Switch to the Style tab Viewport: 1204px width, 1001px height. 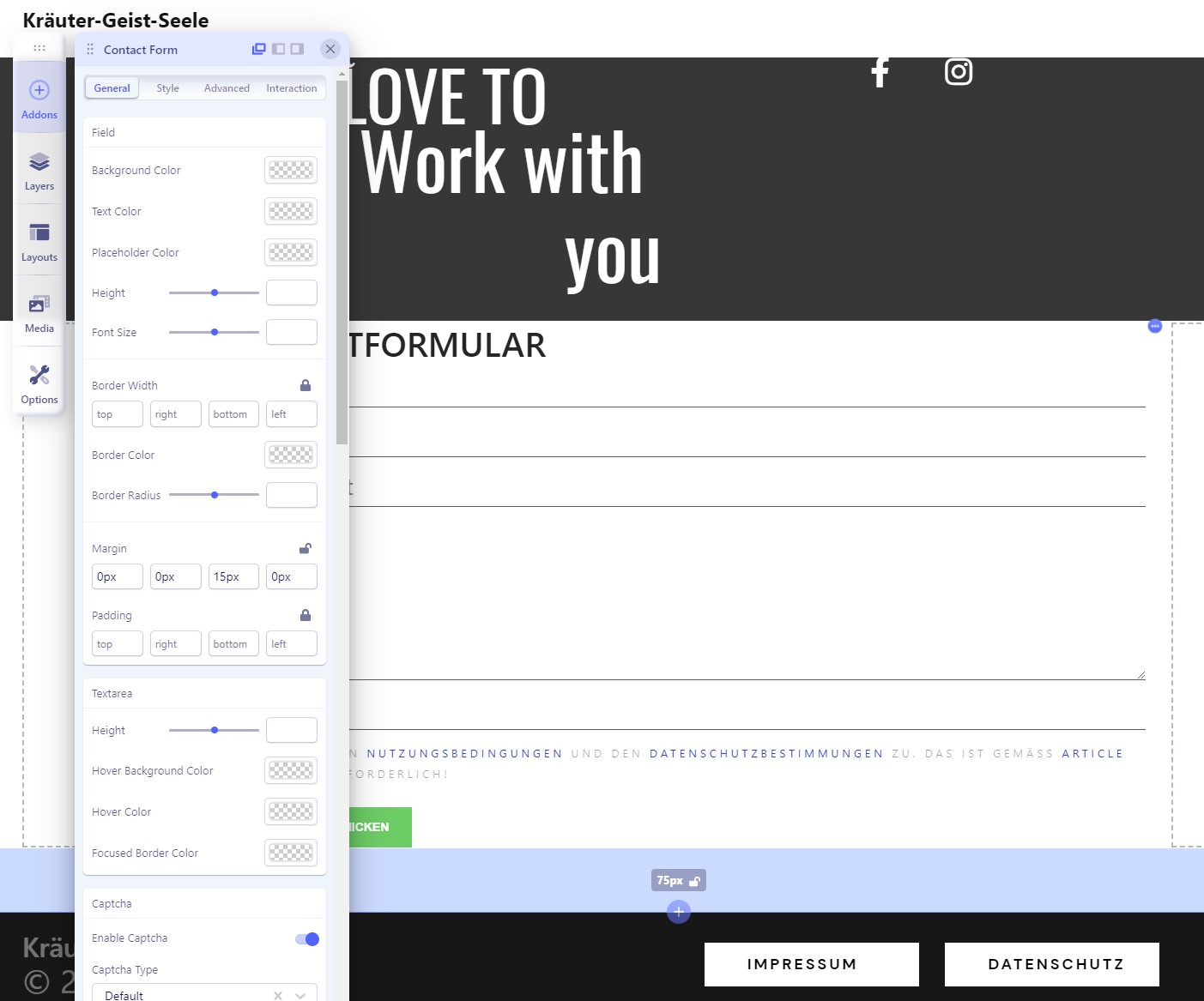[x=167, y=88]
